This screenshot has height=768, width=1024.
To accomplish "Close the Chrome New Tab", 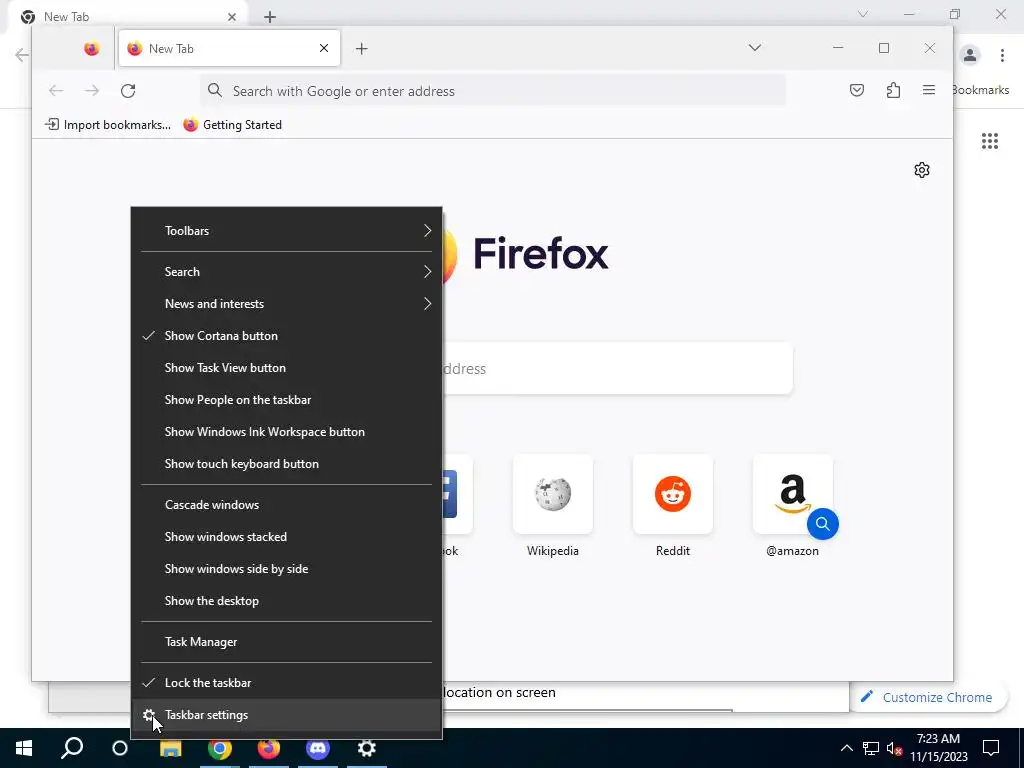I will [x=232, y=17].
